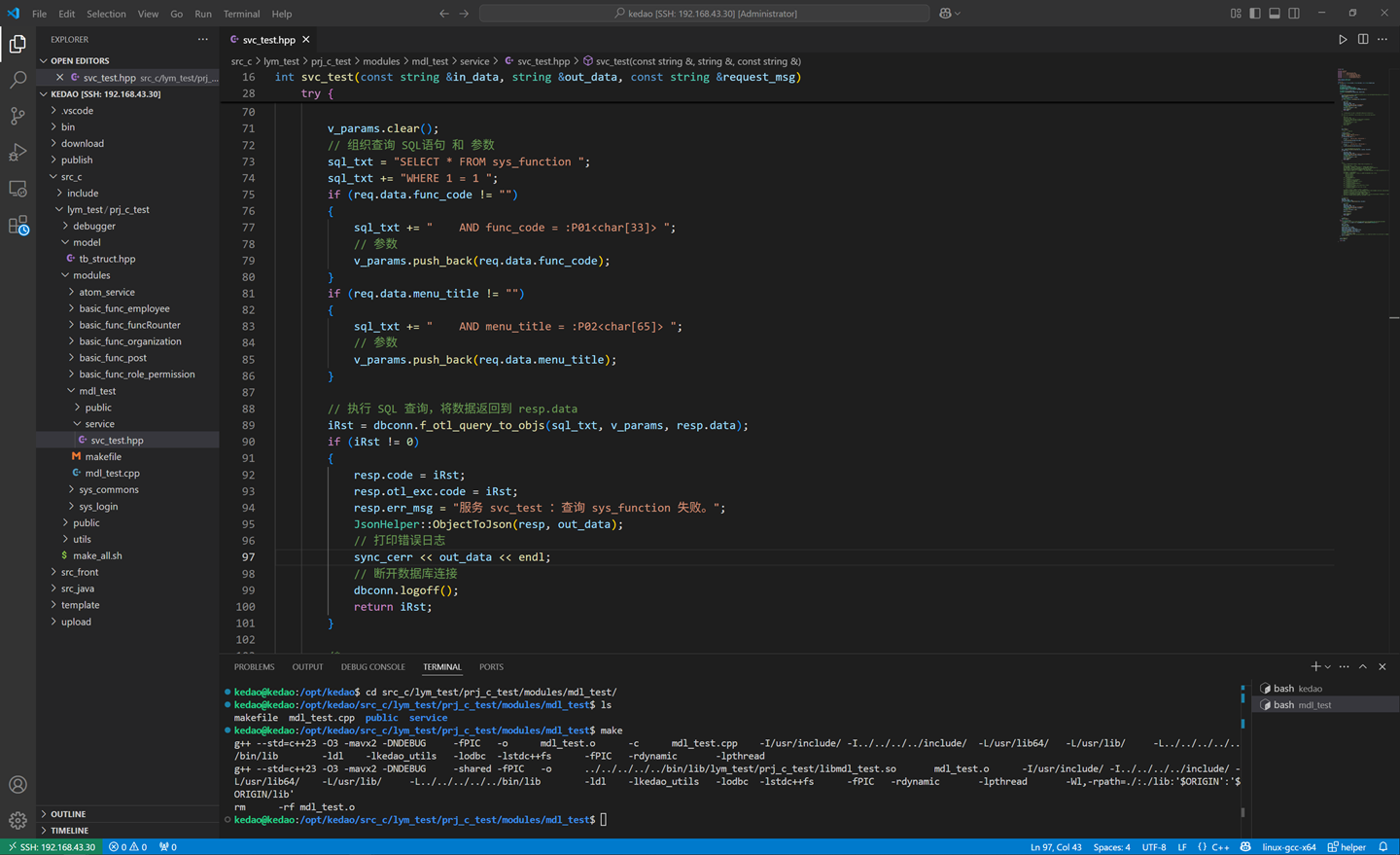Split the editor to the right
The image size is (1400, 855).
1363,40
